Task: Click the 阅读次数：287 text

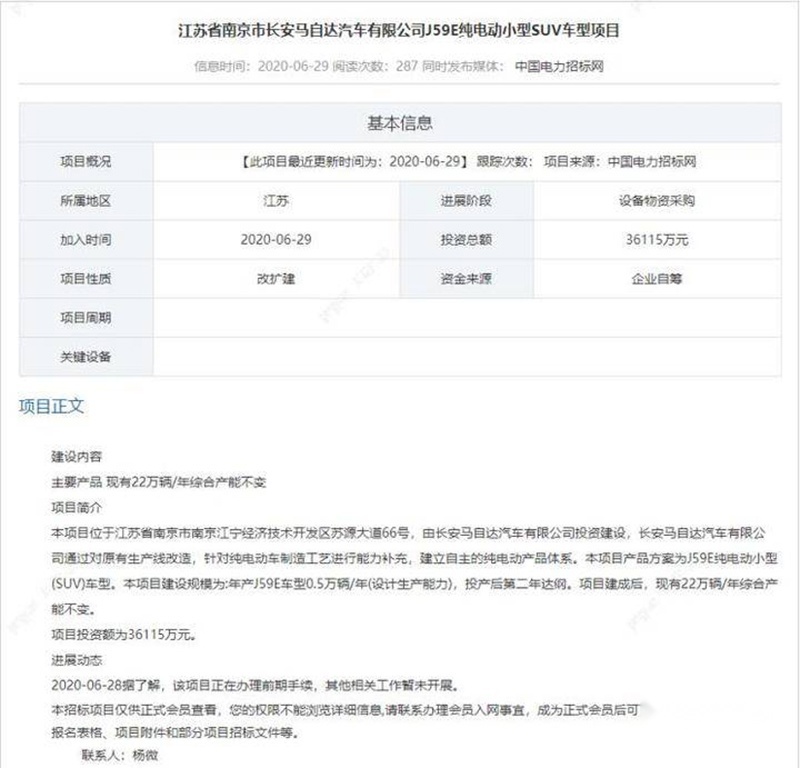Action: click(375, 66)
